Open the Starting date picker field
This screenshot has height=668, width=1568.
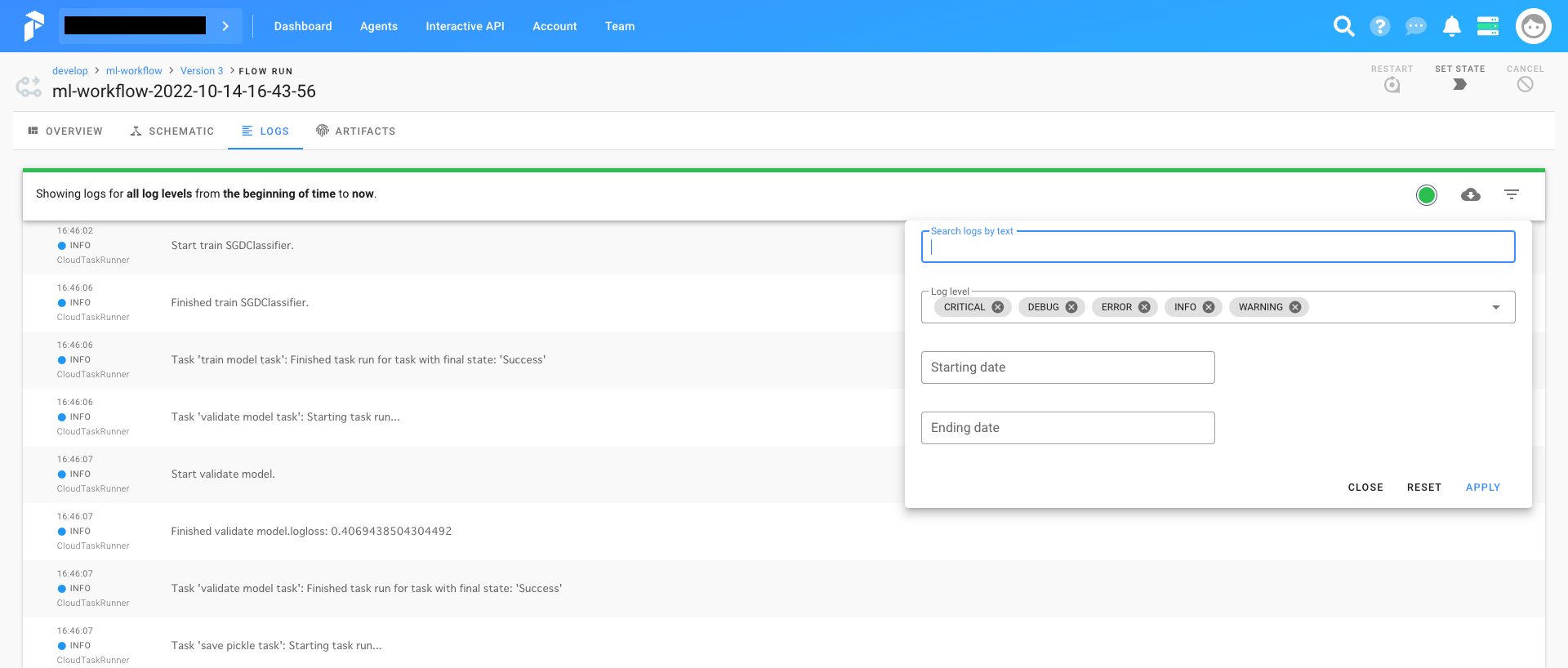pos(1067,367)
